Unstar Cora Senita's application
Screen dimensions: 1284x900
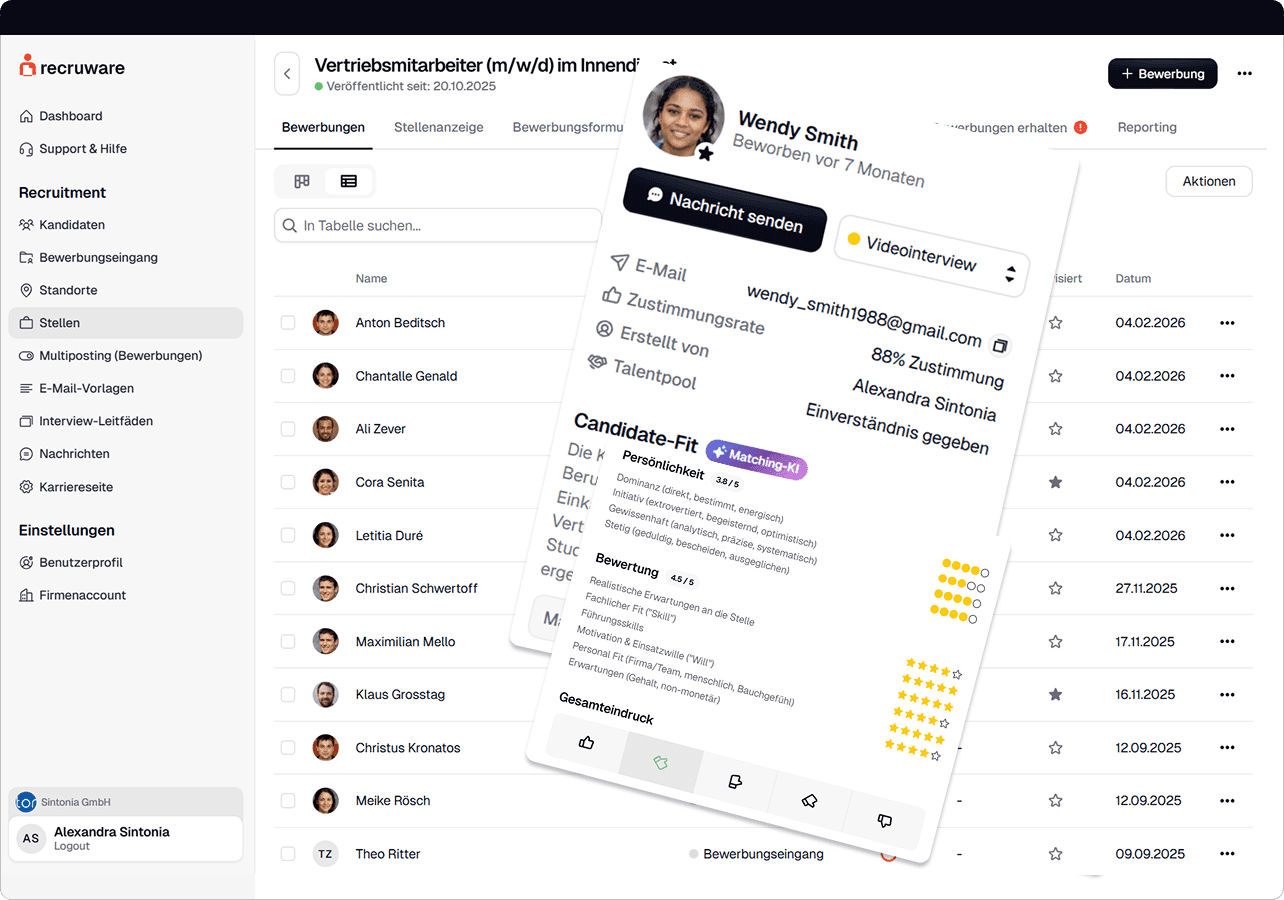pos(1055,482)
